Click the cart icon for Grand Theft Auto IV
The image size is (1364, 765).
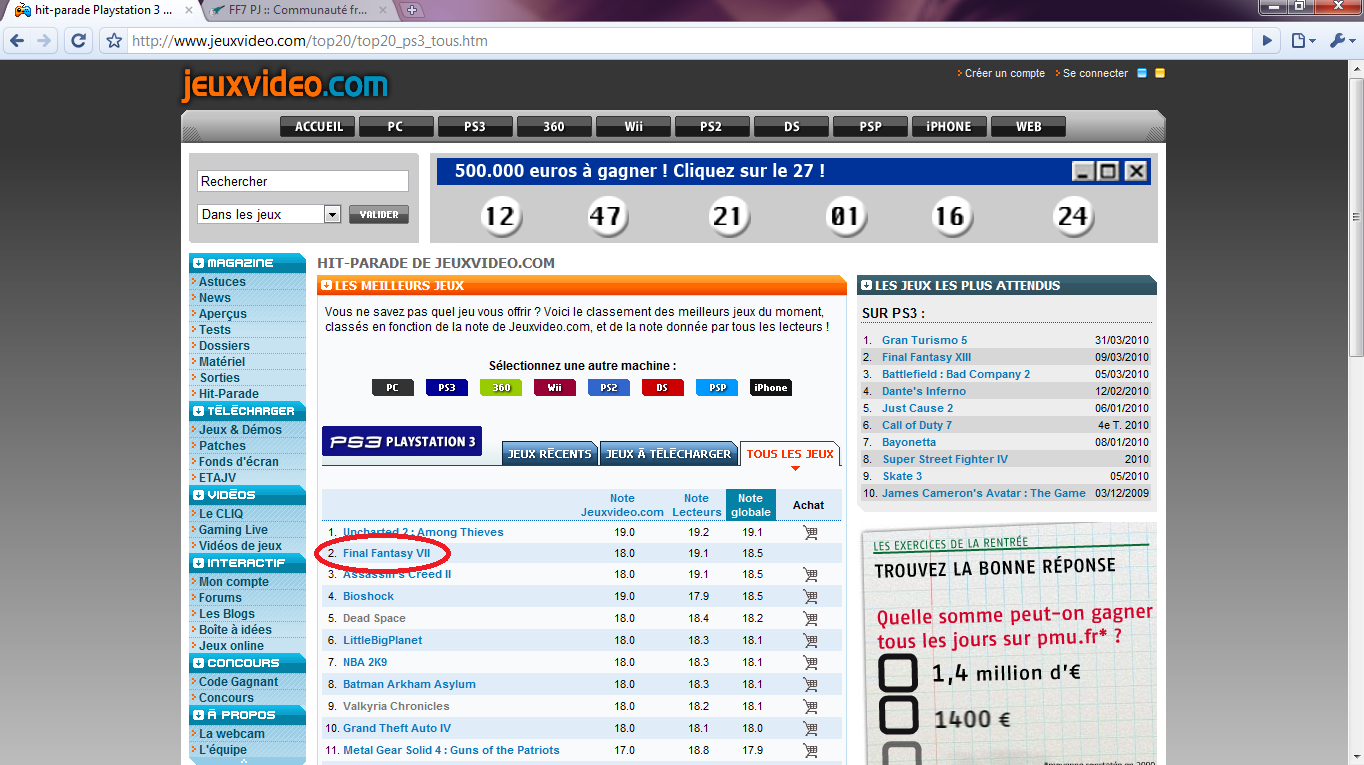[x=810, y=728]
